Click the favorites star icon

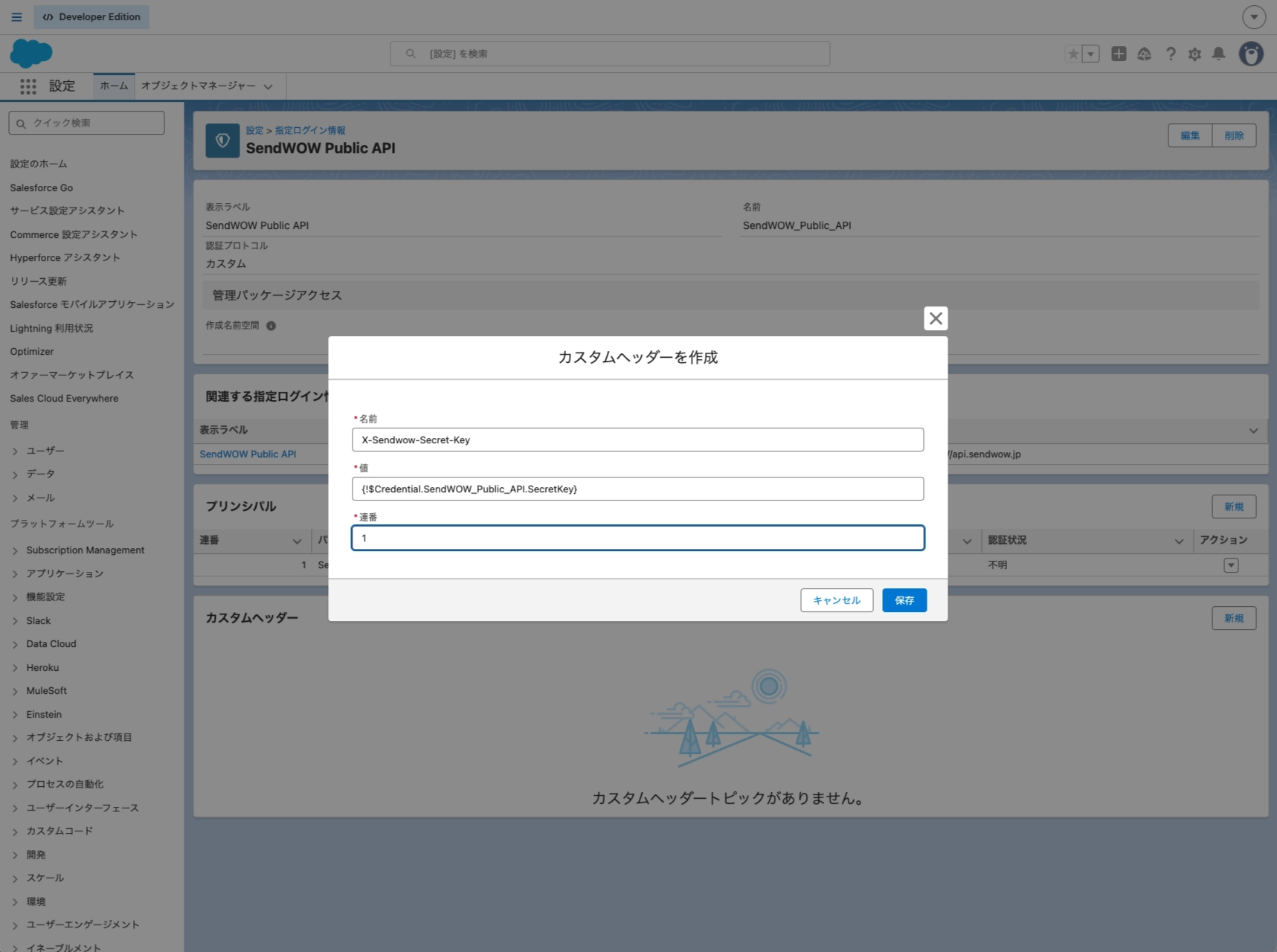click(1073, 54)
